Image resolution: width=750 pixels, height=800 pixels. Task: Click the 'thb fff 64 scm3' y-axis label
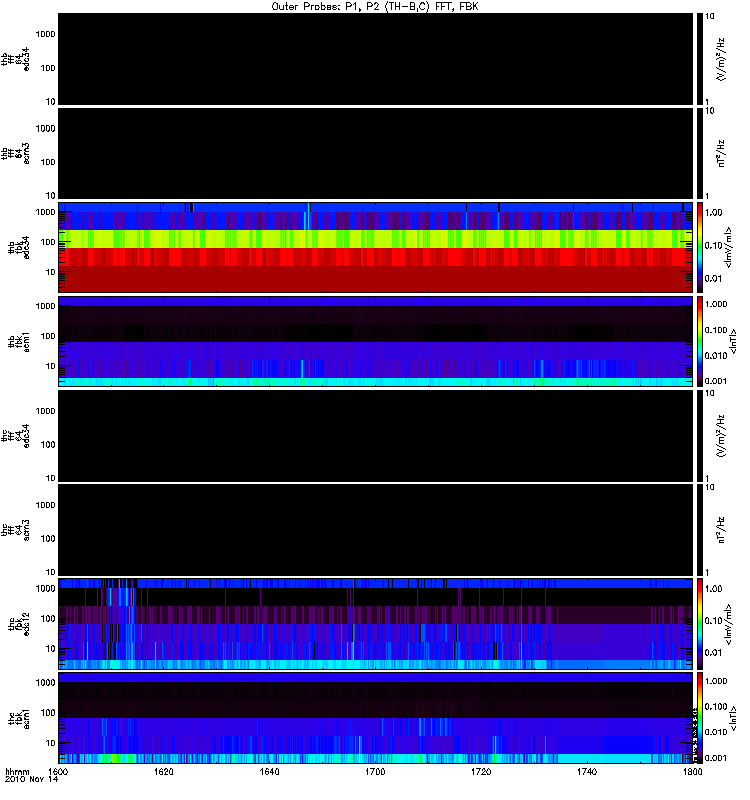tap(15, 154)
